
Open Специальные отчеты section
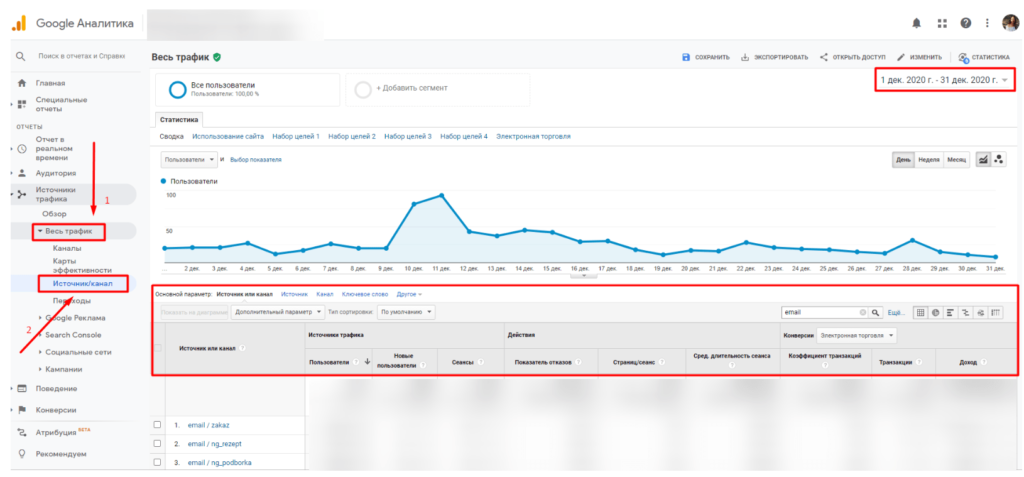tap(61, 104)
